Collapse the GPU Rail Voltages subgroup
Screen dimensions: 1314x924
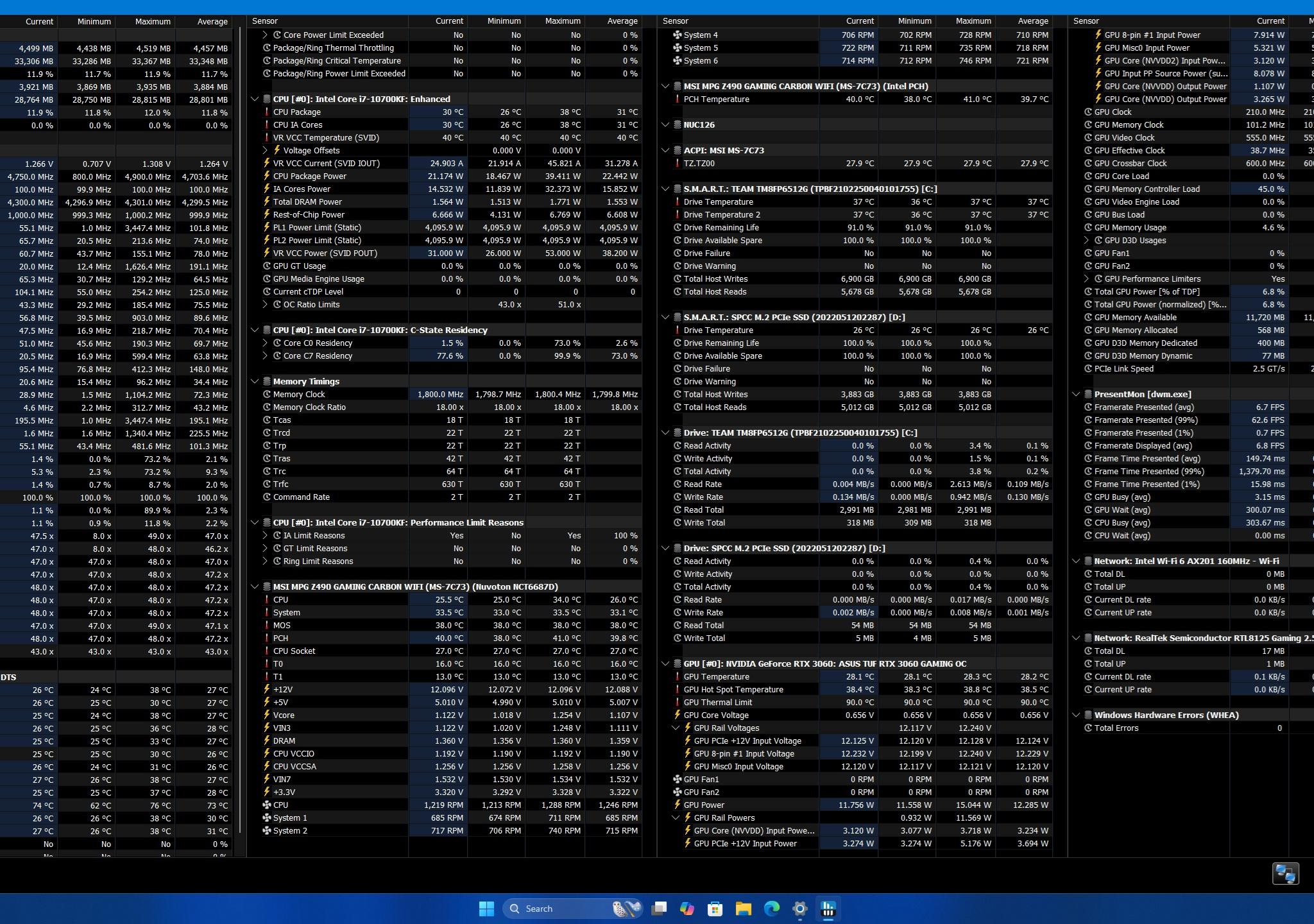[676, 728]
